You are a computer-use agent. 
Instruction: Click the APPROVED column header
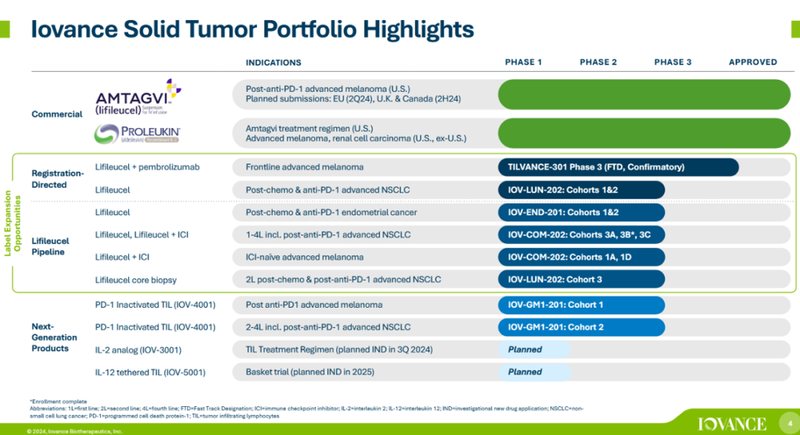tap(752, 62)
